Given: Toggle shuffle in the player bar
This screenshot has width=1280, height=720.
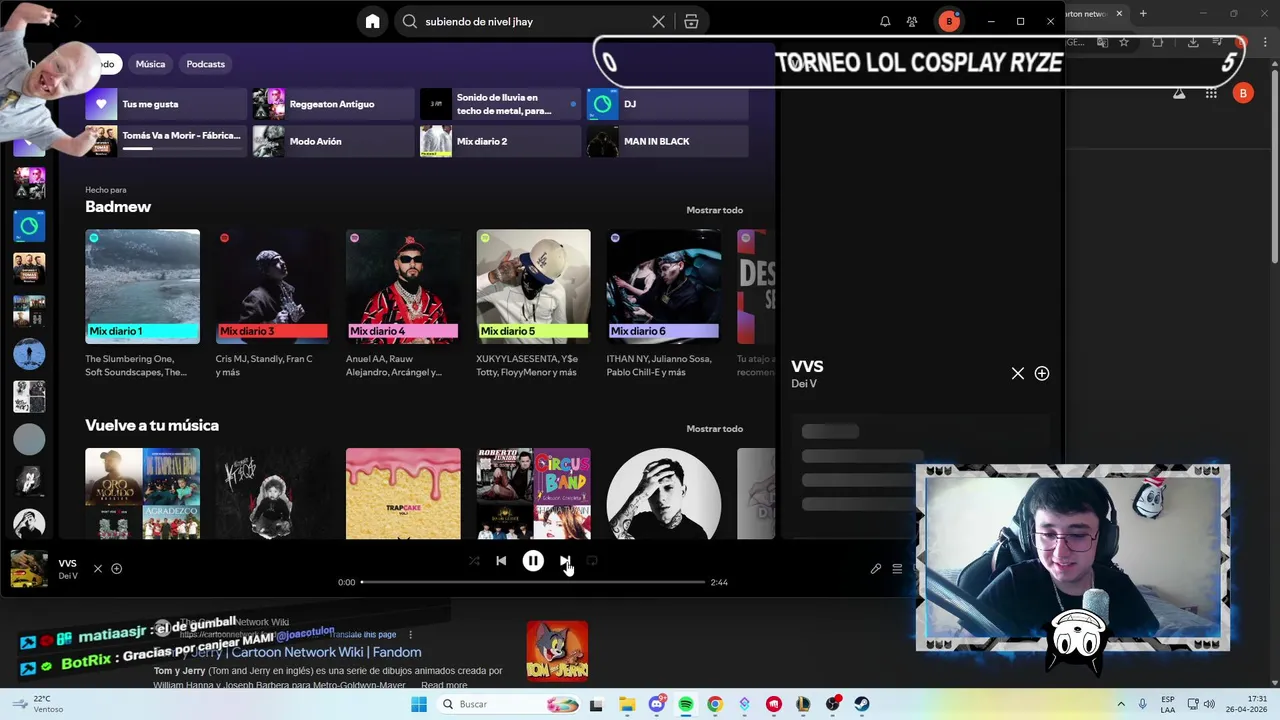Looking at the screenshot, I should [474, 561].
